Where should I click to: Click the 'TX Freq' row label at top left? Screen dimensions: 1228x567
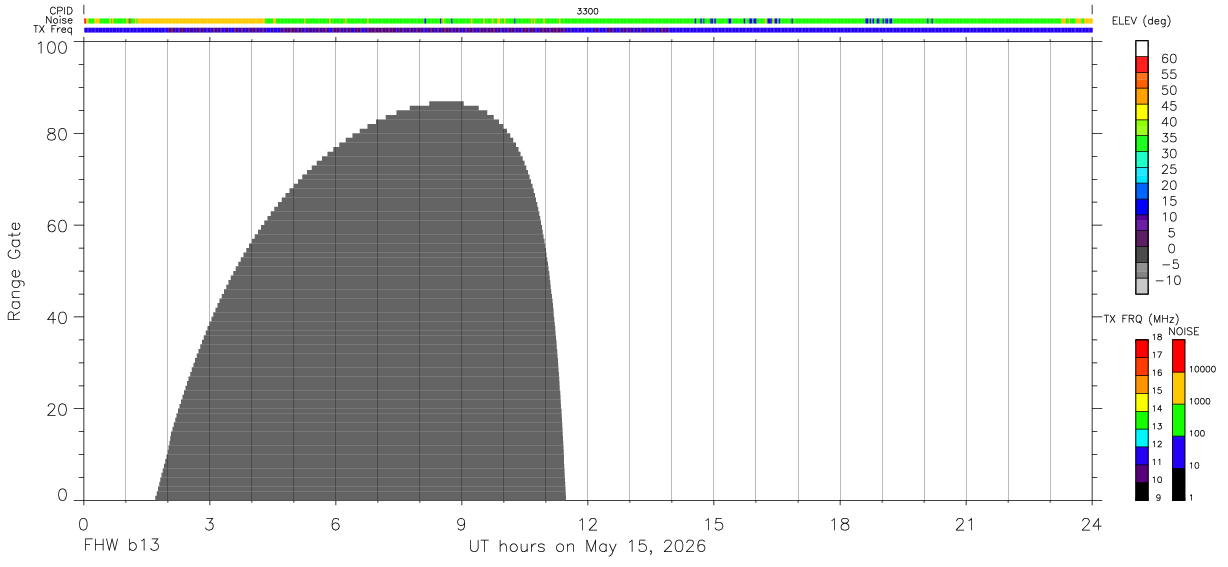pos(54,30)
